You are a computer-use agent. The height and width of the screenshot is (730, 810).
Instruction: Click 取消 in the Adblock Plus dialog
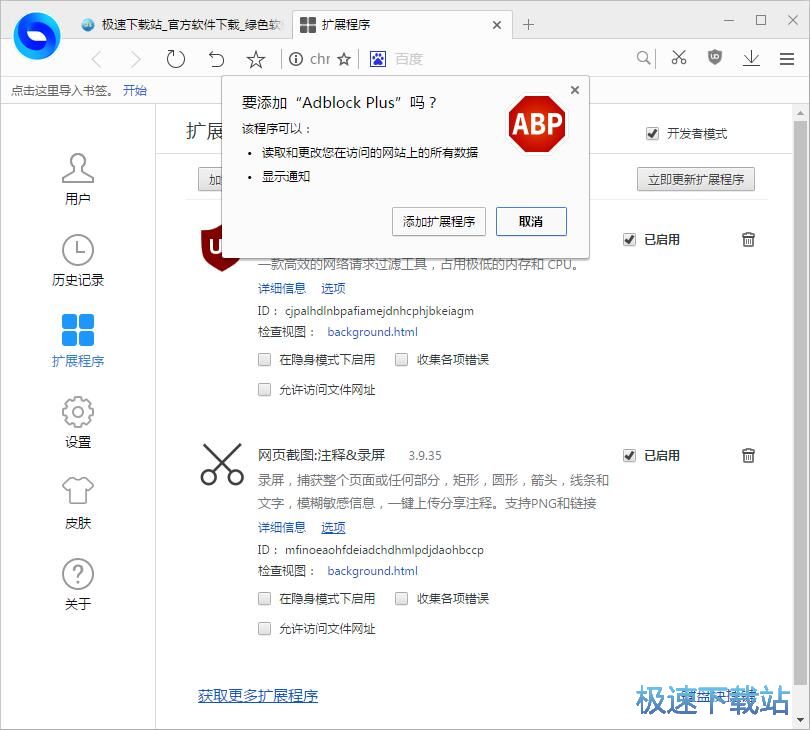531,222
